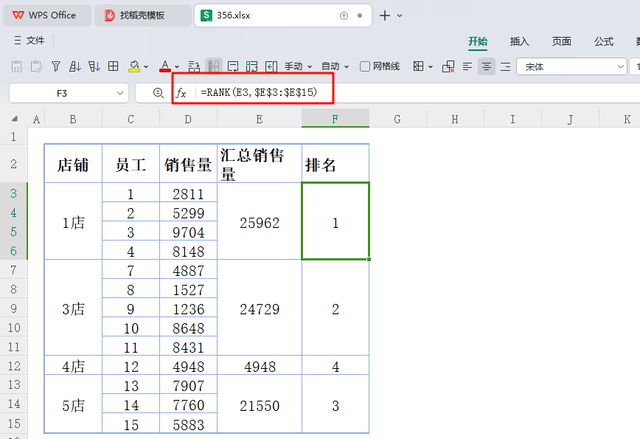Switch to the 开始 ribbon tab
The width and height of the screenshot is (640, 439).
point(478,41)
